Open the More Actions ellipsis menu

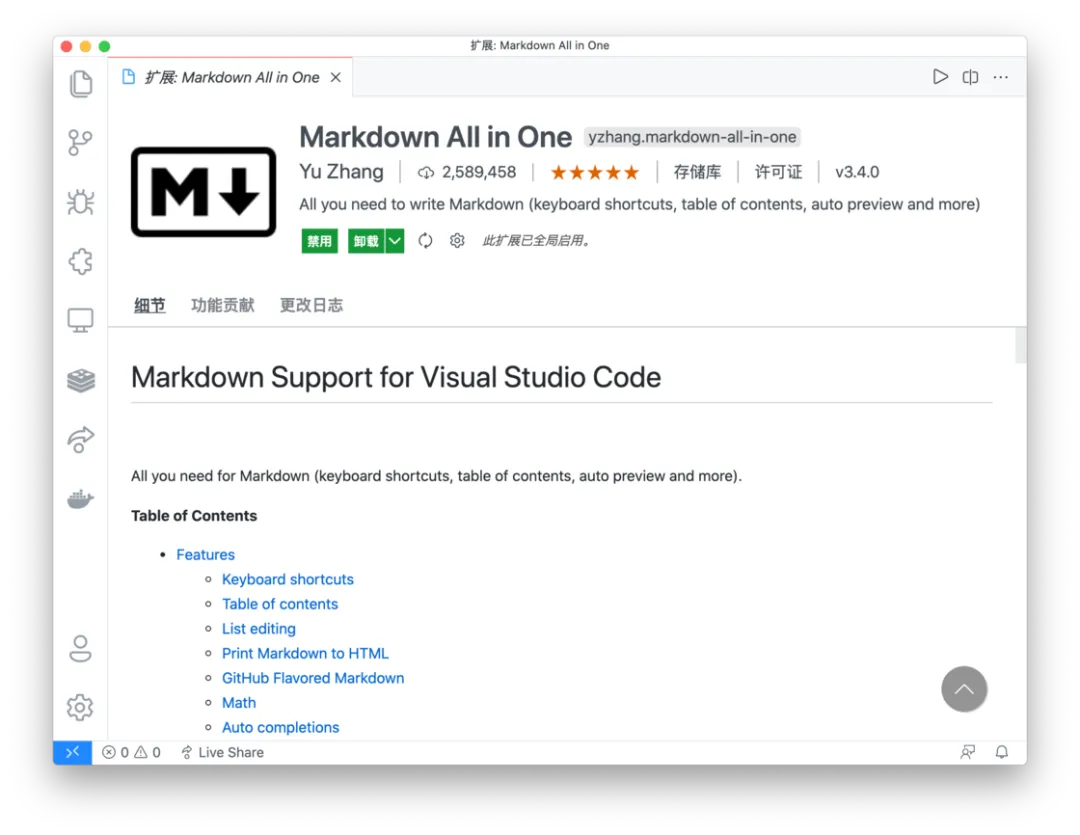click(1001, 76)
